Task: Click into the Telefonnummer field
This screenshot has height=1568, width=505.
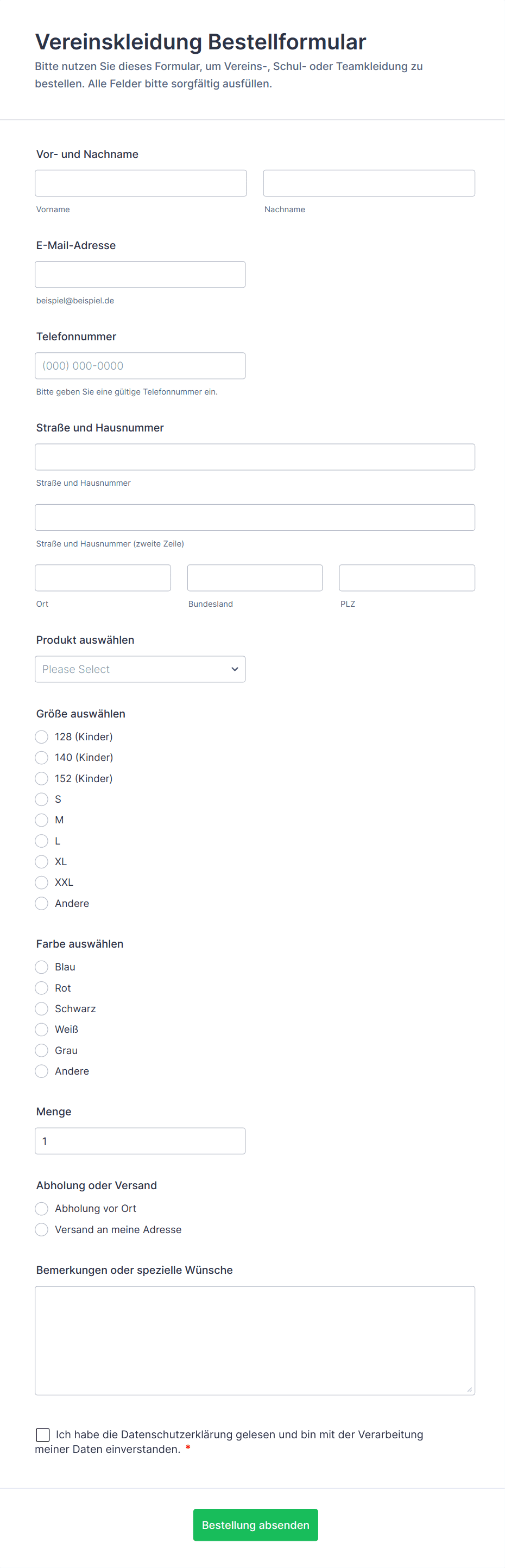Action: click(x=140, y=366)
